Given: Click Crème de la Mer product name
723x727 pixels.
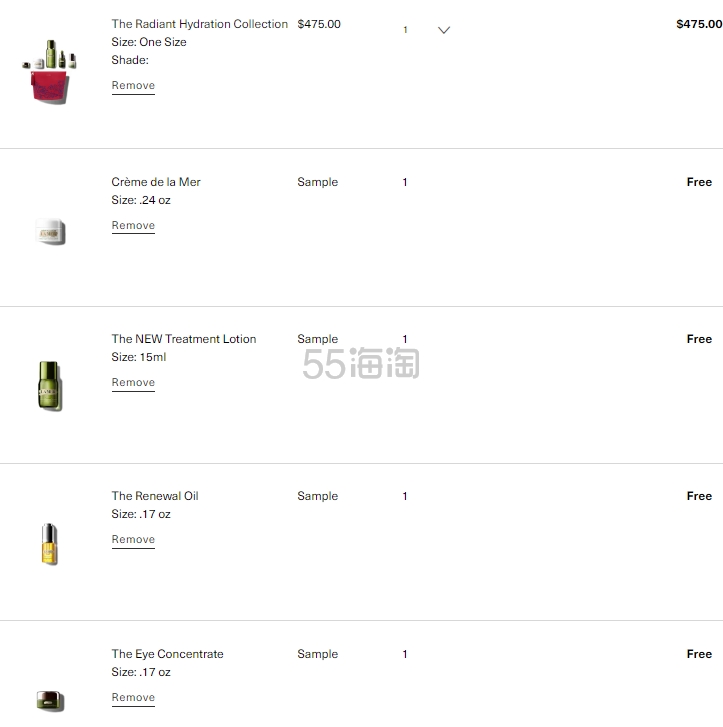Looking at the screenshot, I should [x=156, y=182].
